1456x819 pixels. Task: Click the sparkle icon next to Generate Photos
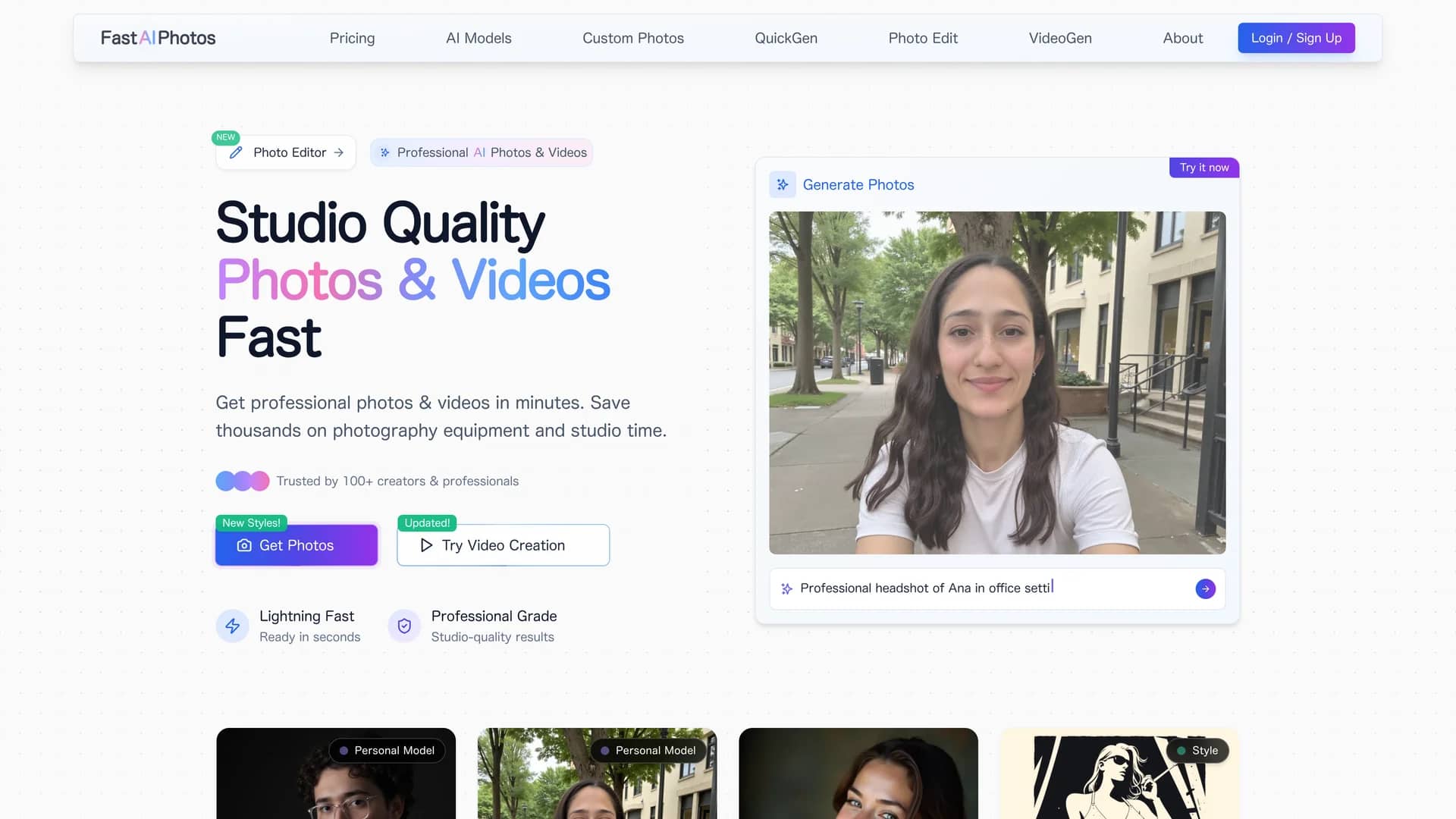[x=783, y=184]
